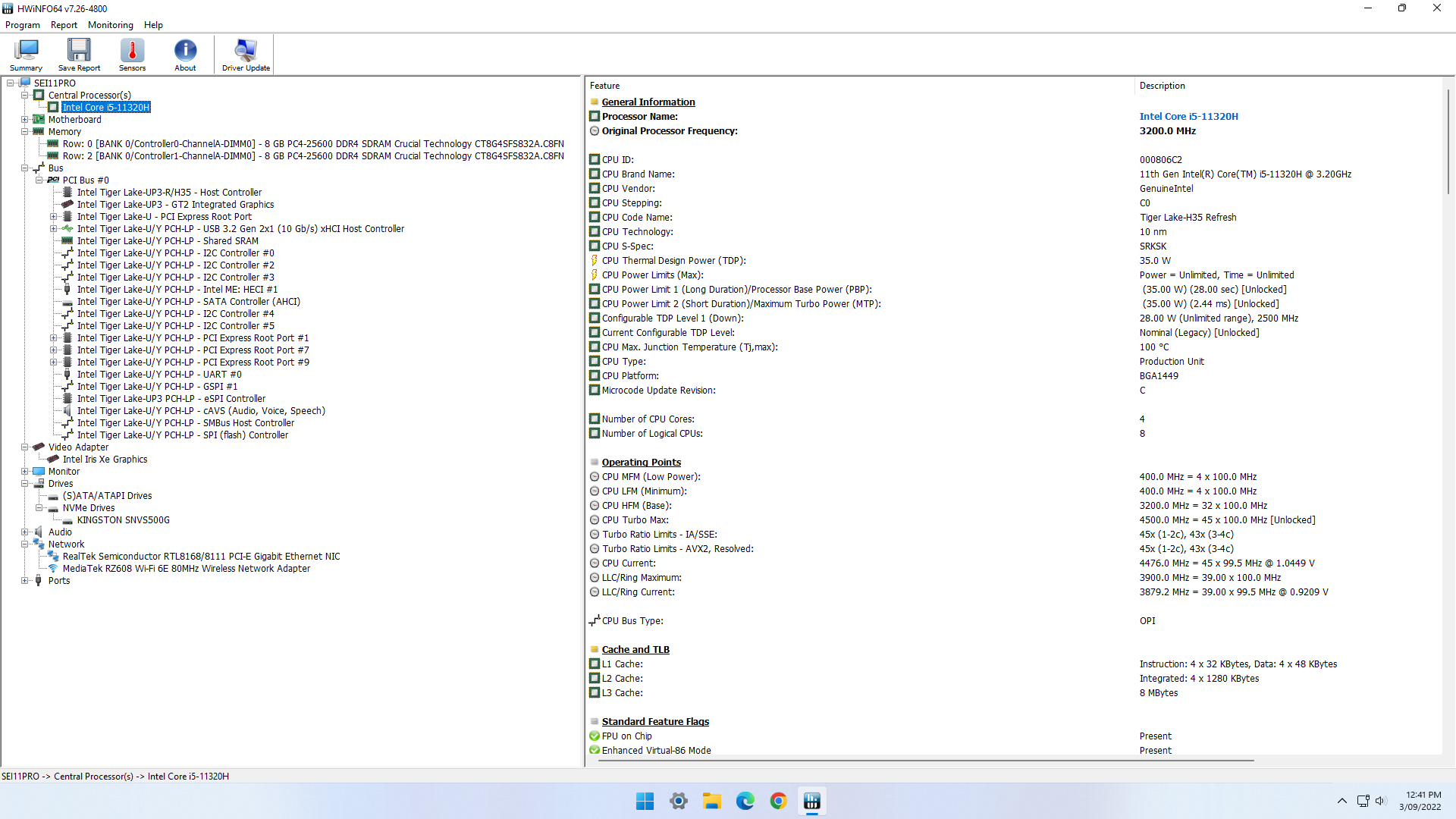The height and width of the screenshot is (819, 1456).
Task: Click the Video Adapter card icon
Action: point(39,447)
